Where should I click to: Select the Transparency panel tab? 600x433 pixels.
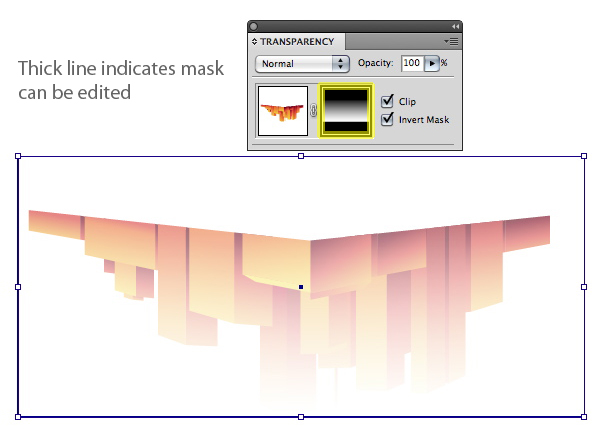[x=297, y=41]
